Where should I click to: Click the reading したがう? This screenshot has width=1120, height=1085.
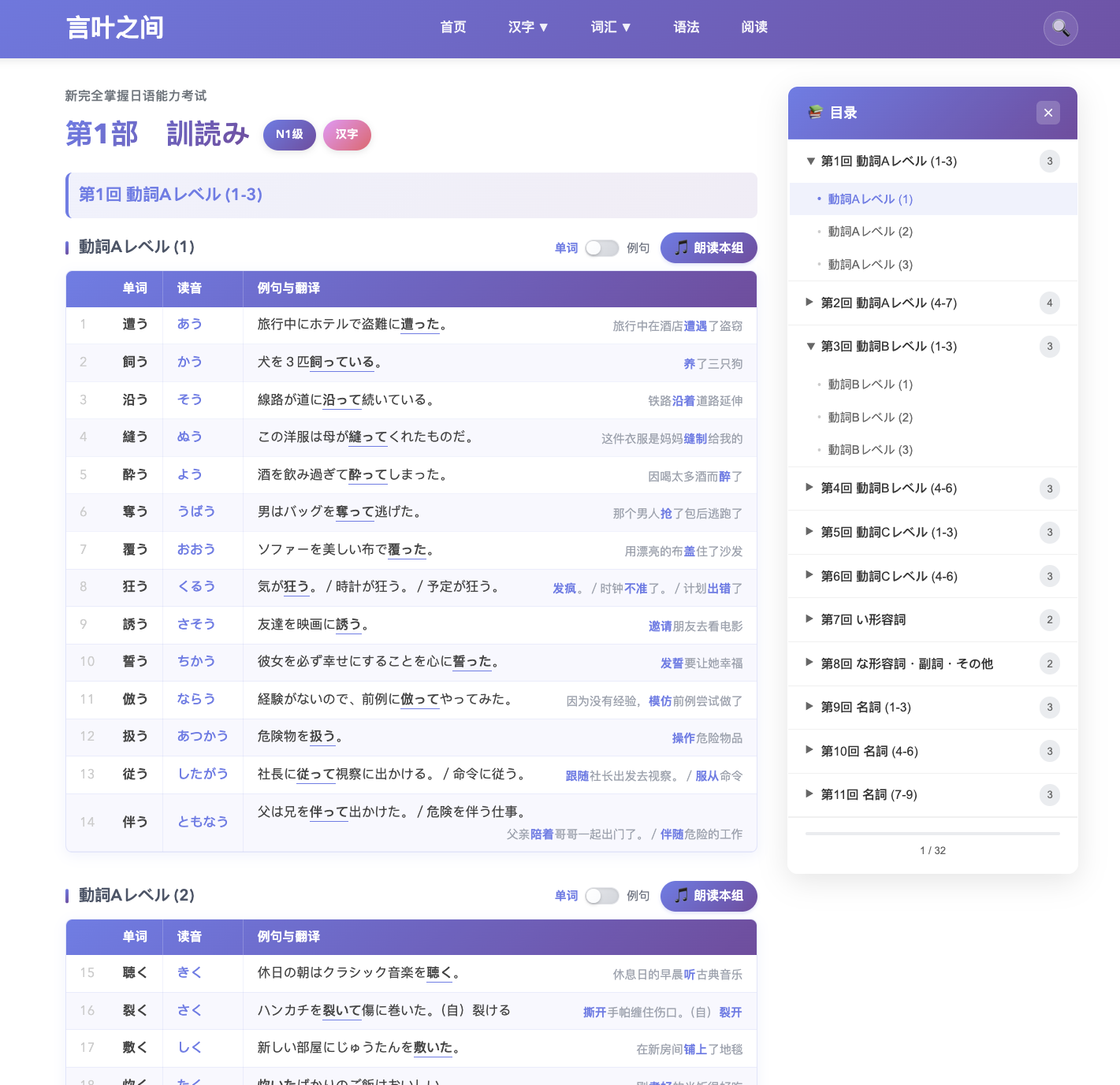203,775
